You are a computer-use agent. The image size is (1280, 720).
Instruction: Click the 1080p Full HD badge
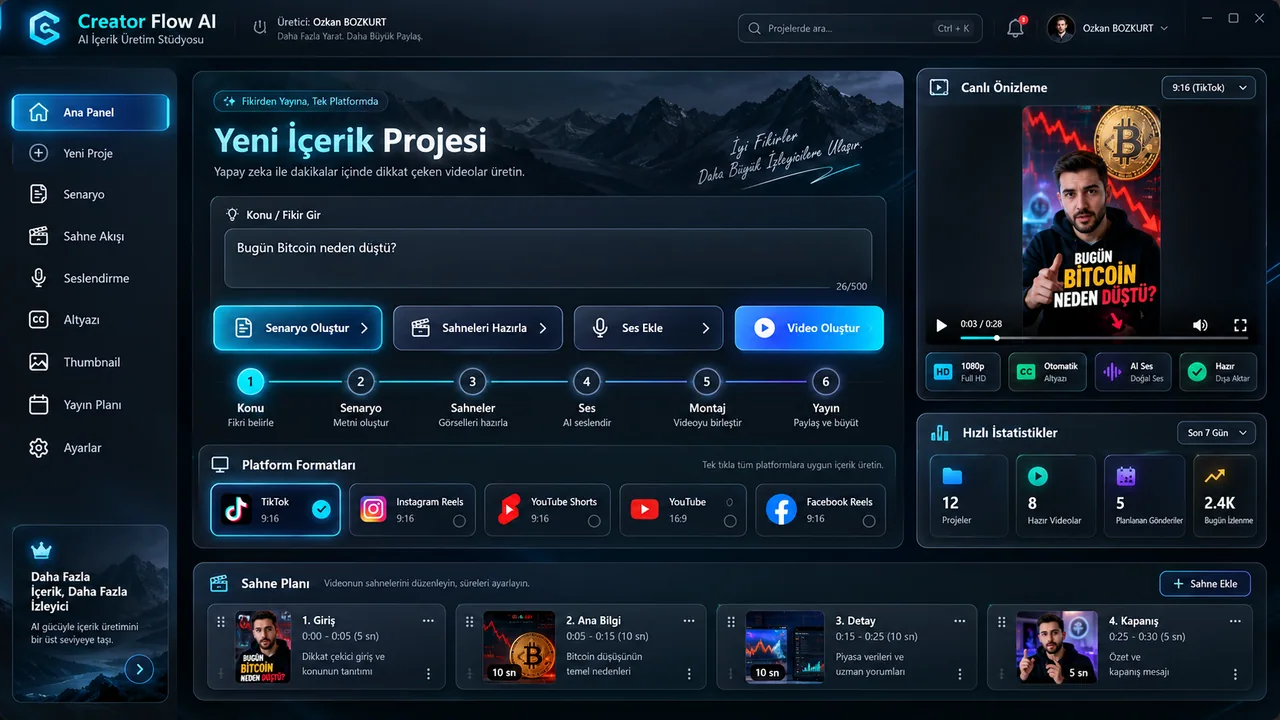tap(961, 371)
